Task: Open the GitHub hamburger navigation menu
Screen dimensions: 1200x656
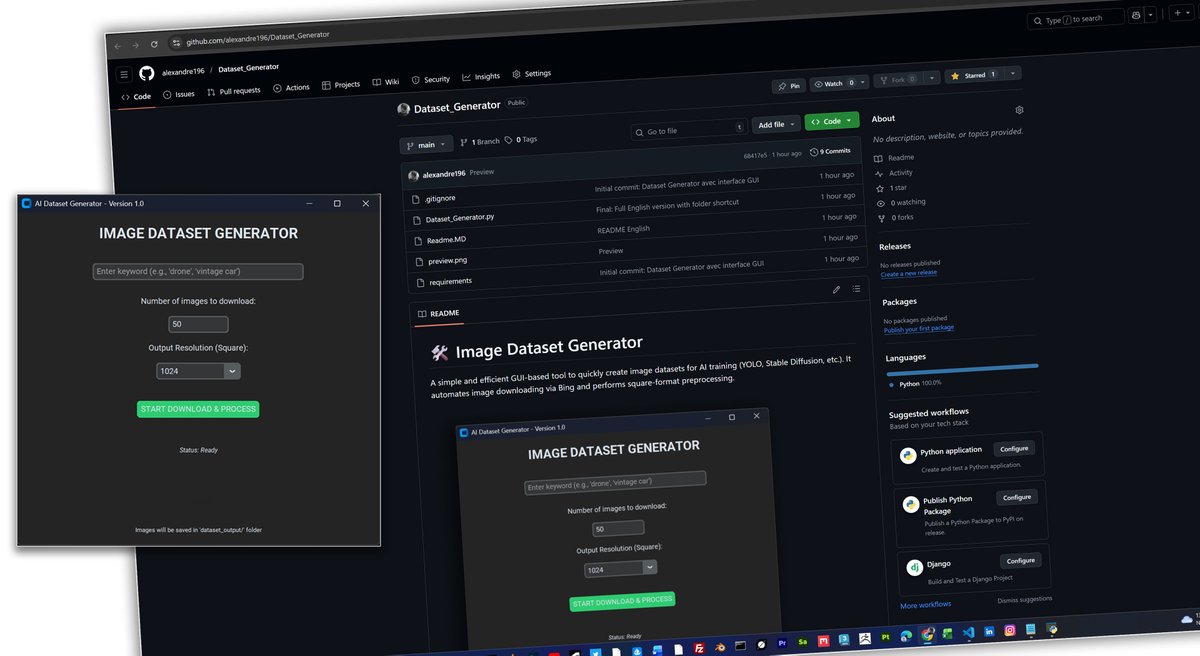Action: [124, 74]
